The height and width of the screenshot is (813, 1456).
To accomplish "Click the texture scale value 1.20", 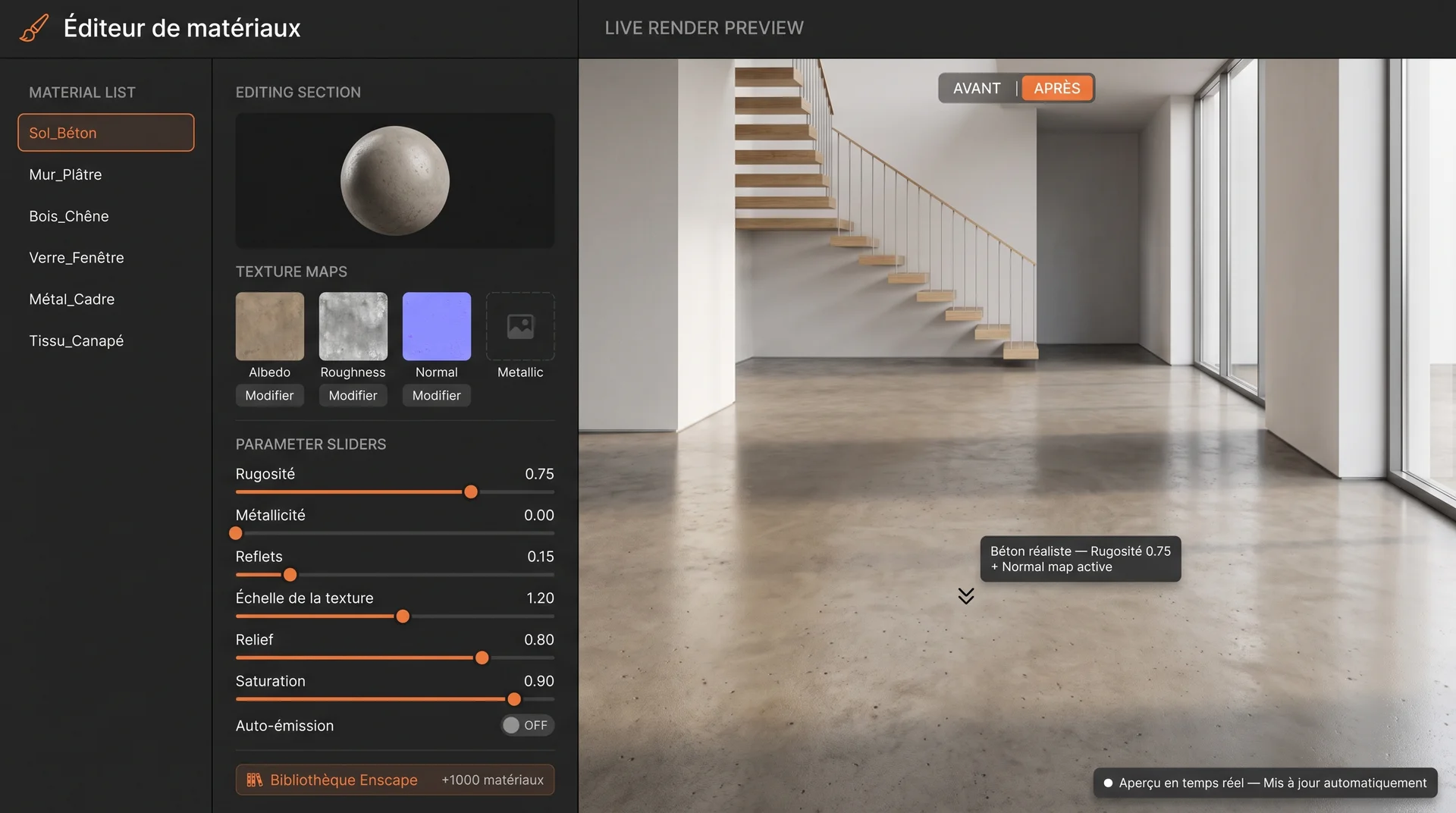I will click(x=540, y=598).
